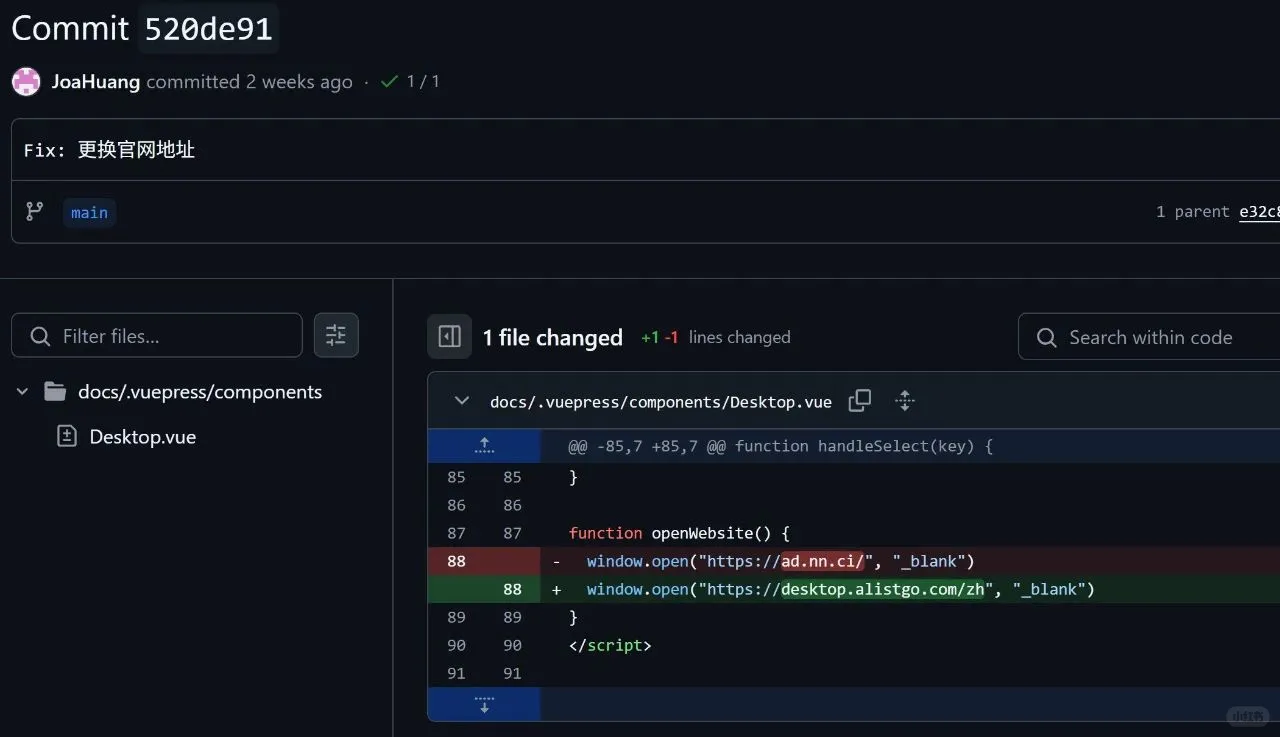Click the '</script>' code line
The height and width of the screenshot is (737, 1280).
pyautogui.click(x=610, y=645)
